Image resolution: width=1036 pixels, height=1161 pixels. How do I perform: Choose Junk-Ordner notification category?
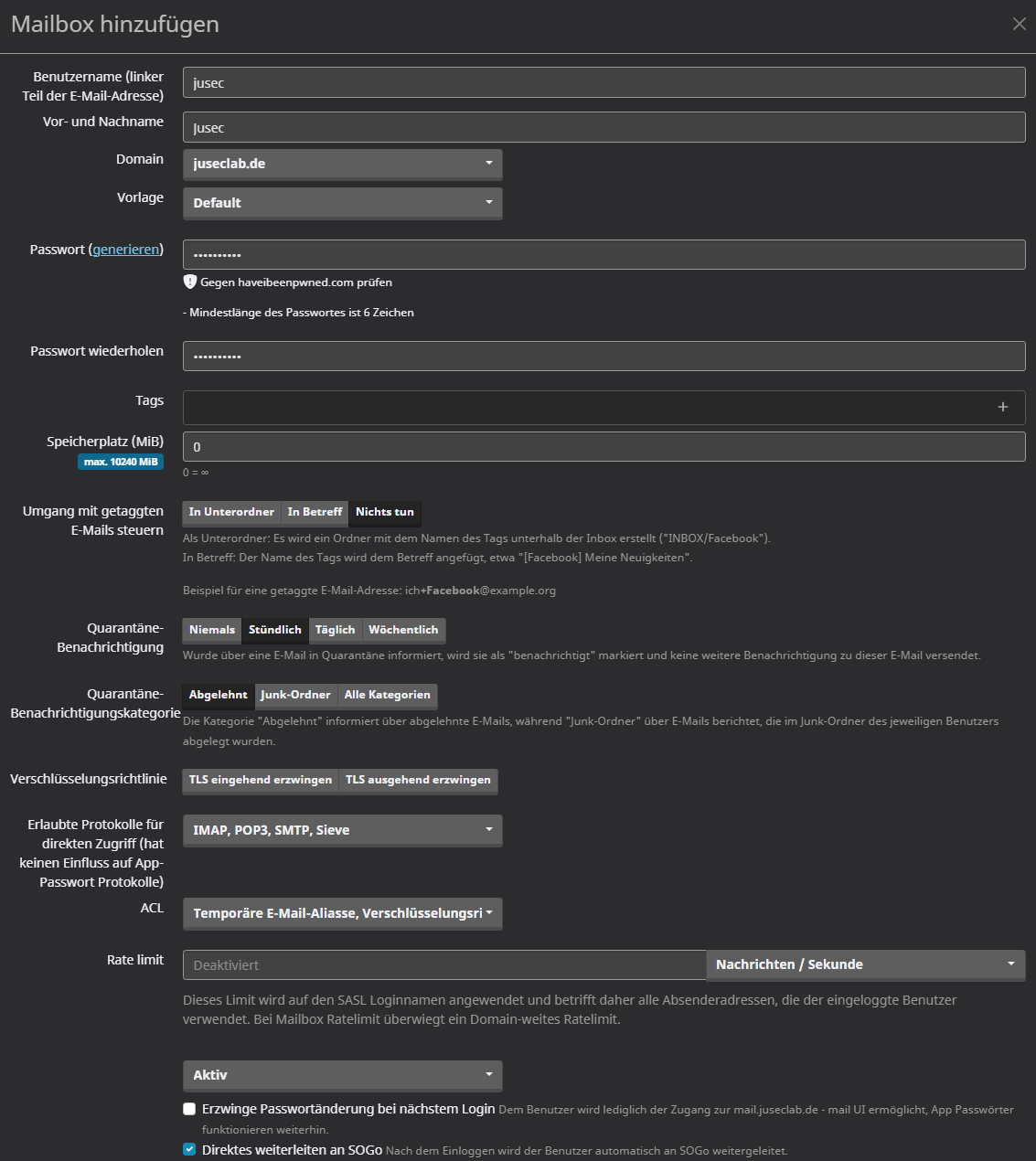point(295,695)
